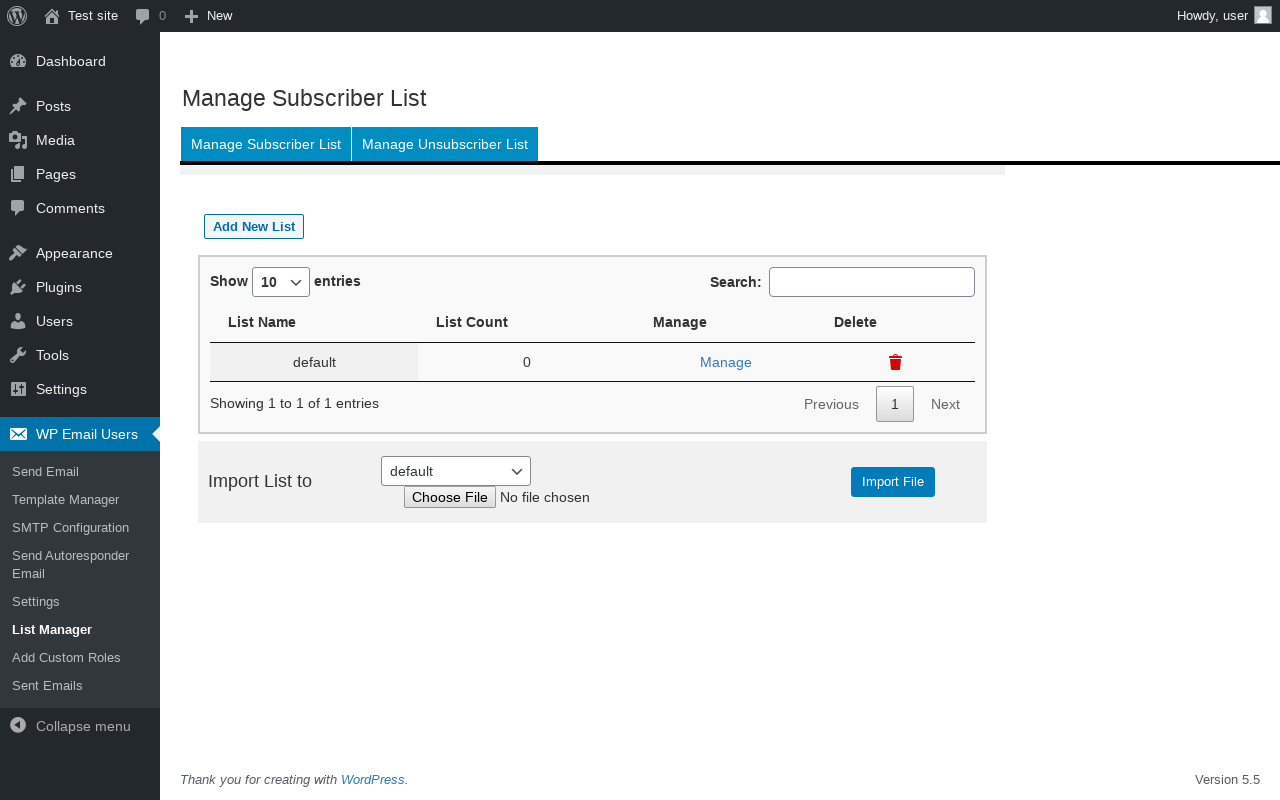This screenshot has height=800, width=1280.
Task: Open the Plugins menu
Action: (58, 287)
